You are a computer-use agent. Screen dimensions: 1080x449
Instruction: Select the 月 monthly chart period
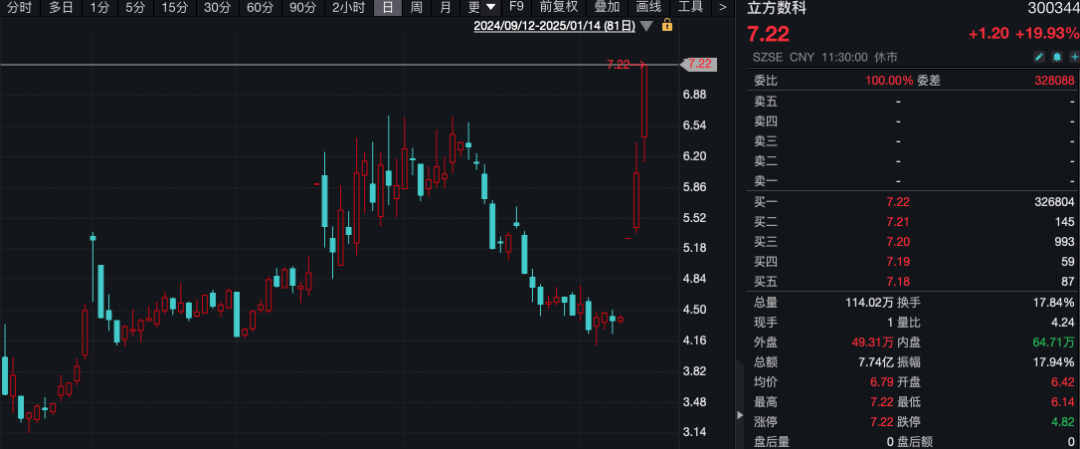pyautogui.click(x=444, y=7)
